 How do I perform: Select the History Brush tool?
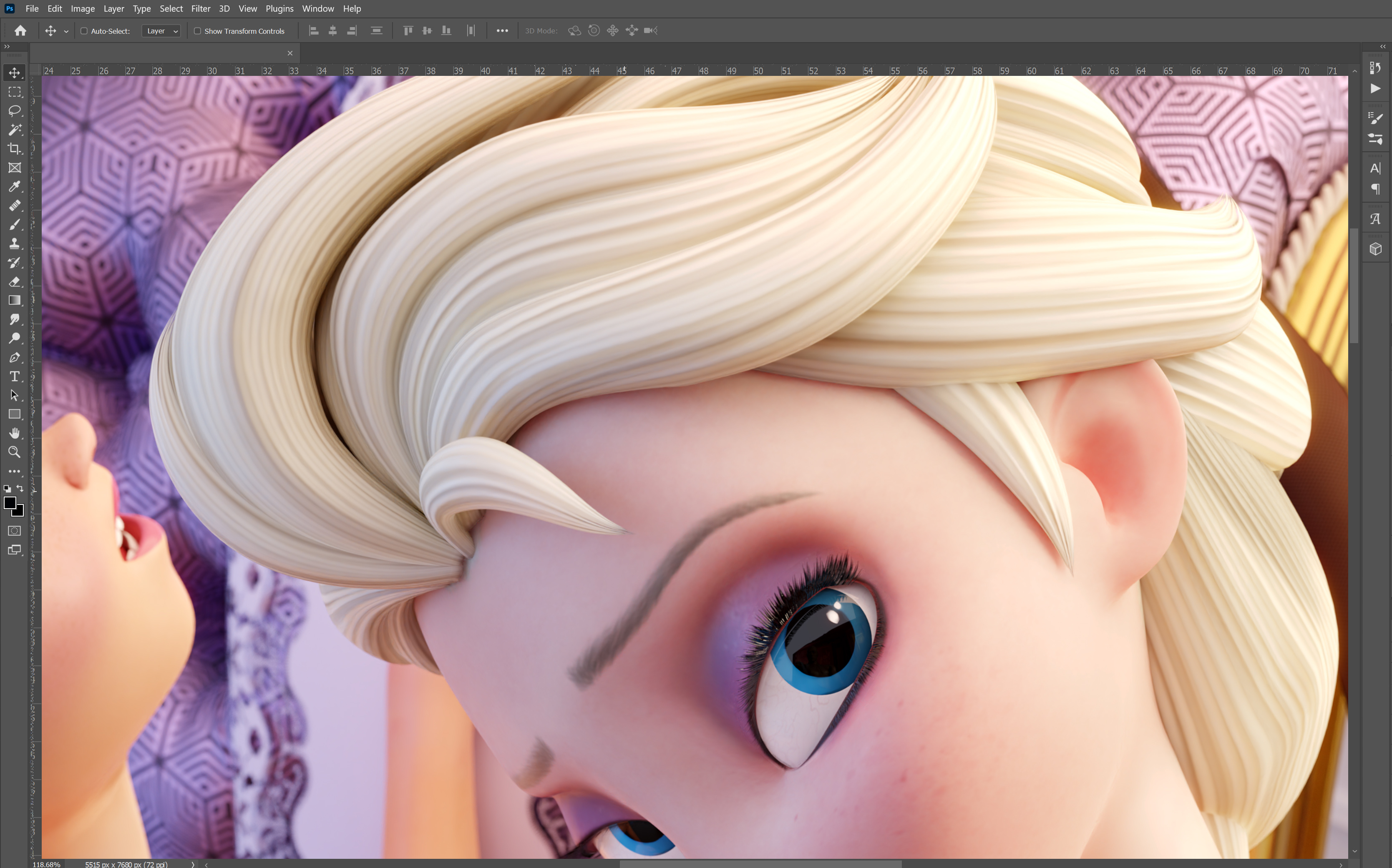pyautogui.click(x=14, y=262)
